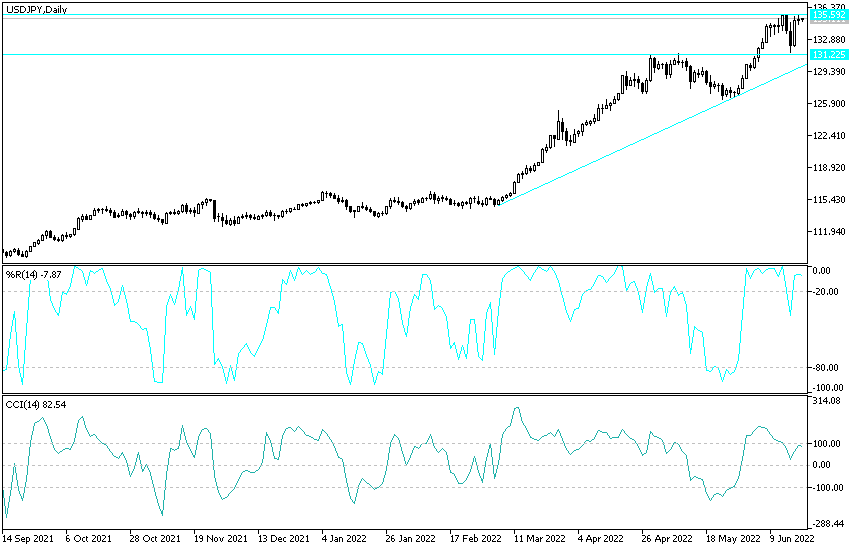Click the -100.00 level in %R panel

828,387
